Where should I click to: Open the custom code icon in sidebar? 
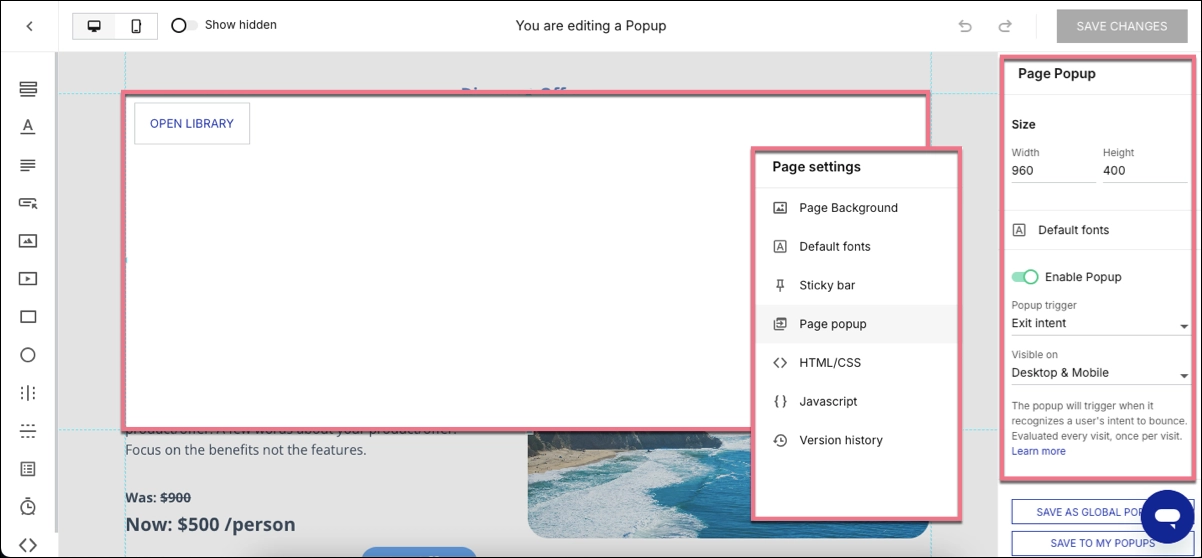click(x=28, y=545)
